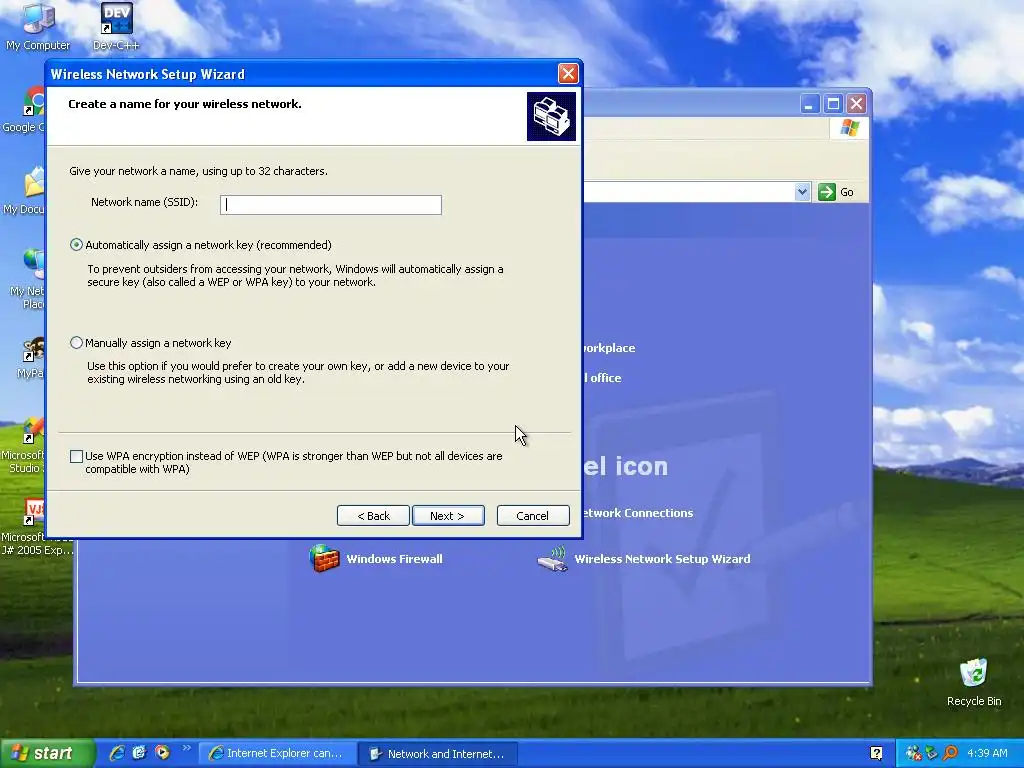Click the Next button in wizard

(448, 516)
